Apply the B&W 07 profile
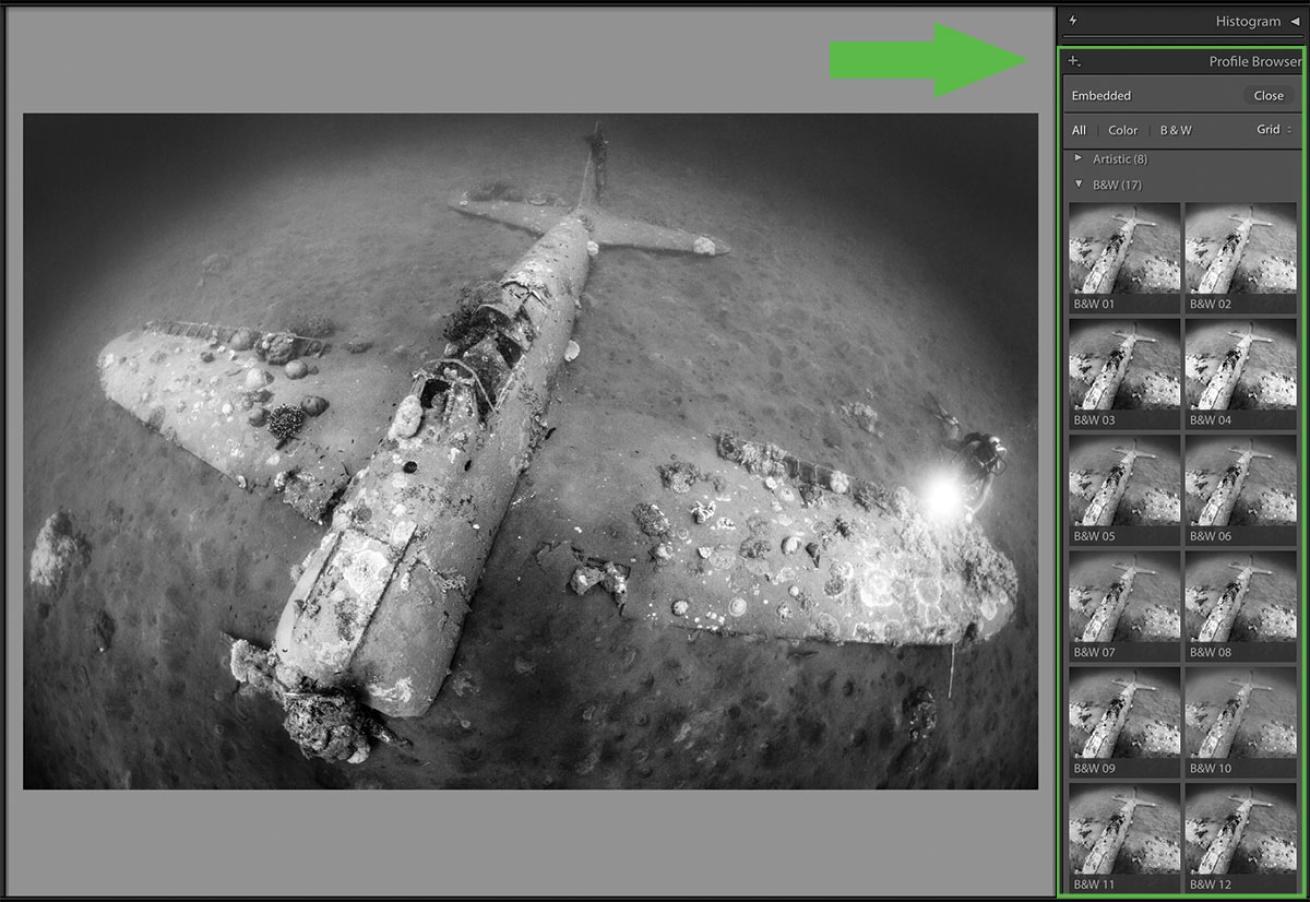 (1124, 597)
